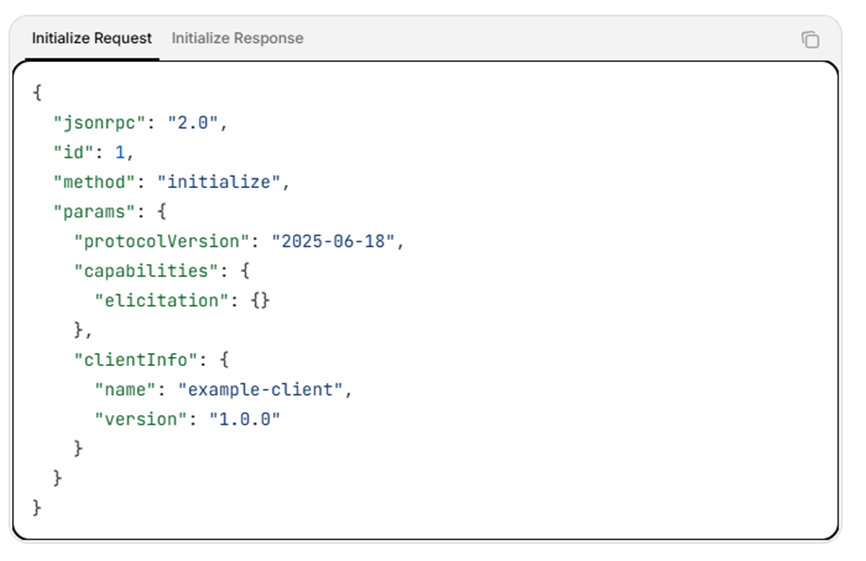The width and height of the screenshot is (866, 561).
Task: Click the "version" key inside clientInfo
Action: pos(141,418)
